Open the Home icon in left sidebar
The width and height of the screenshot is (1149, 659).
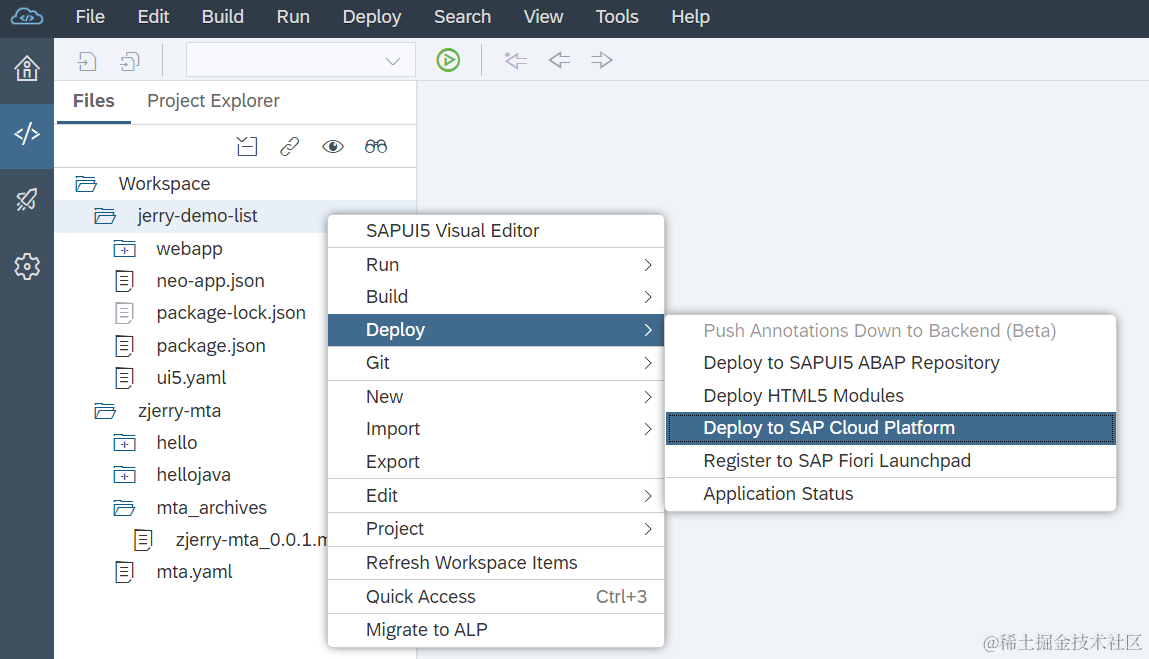click(x=27, y=69)
